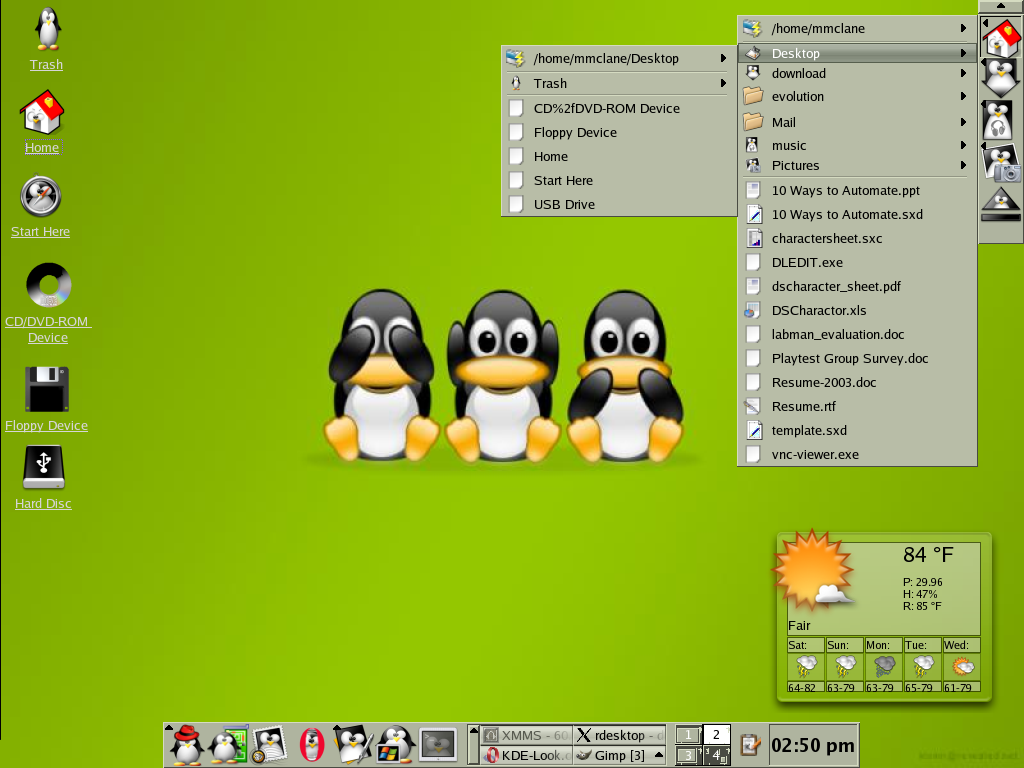Viewport: 1024px width, 768px height.
Task: Click the clock showing 02:50 pm
Action: pos(812,745)
